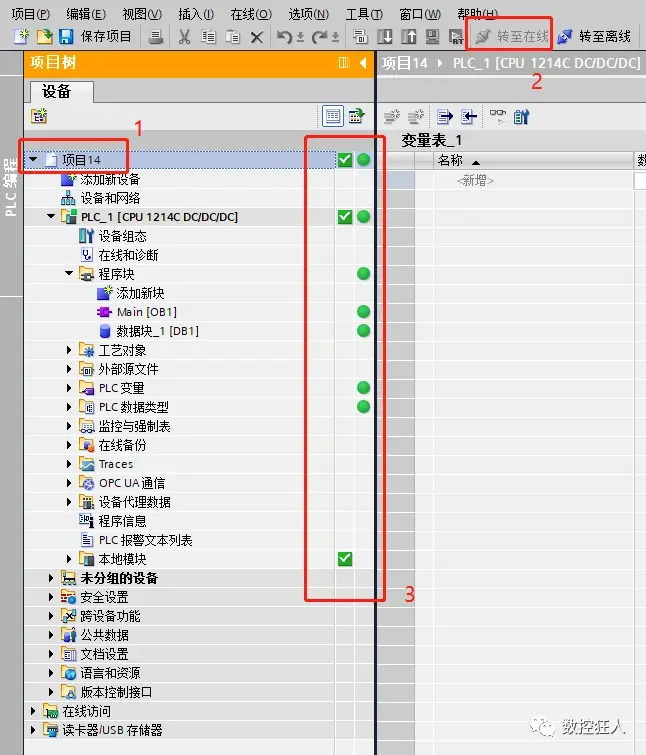
Task: Click the second icon in the tag table toolbar
Action: click(415, 117)
